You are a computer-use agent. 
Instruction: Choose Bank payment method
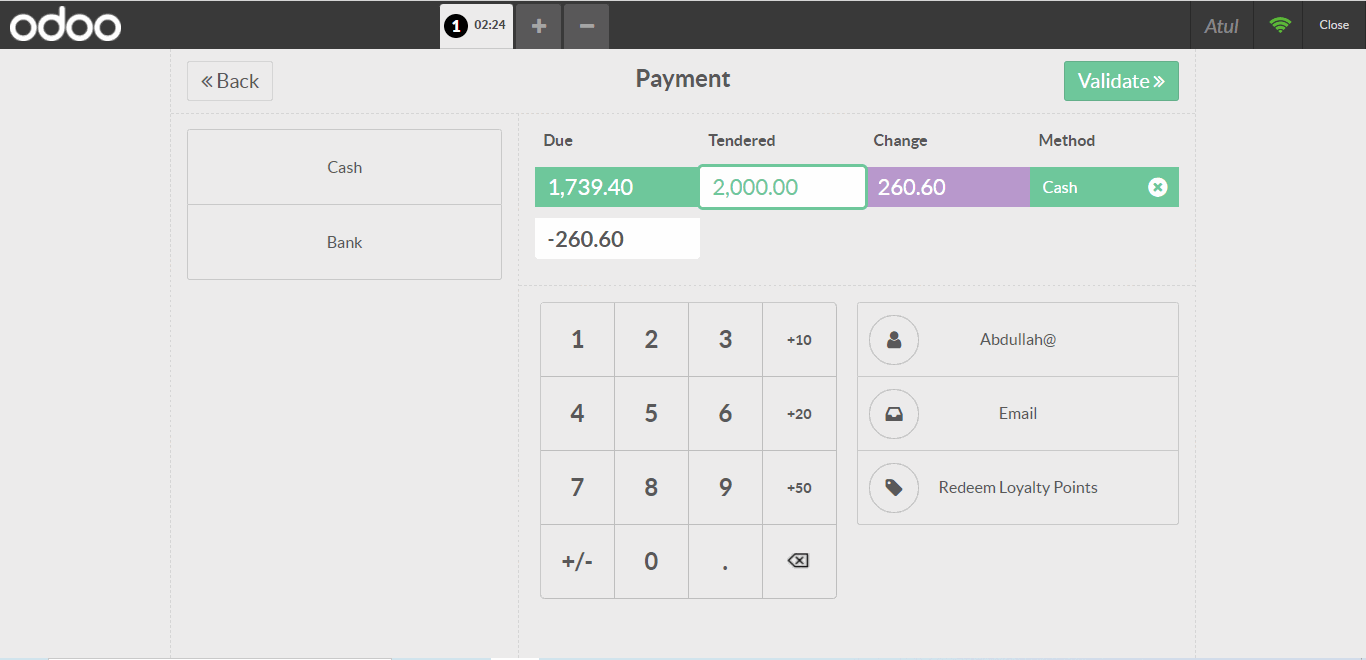[344, 242]
